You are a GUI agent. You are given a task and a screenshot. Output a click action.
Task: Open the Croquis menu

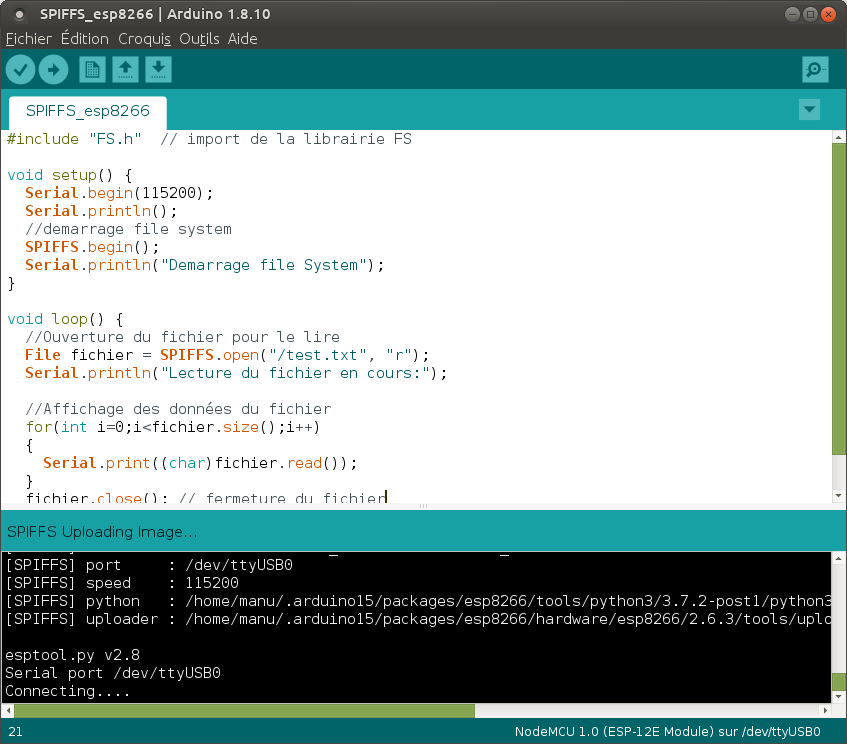pos(144,39)
